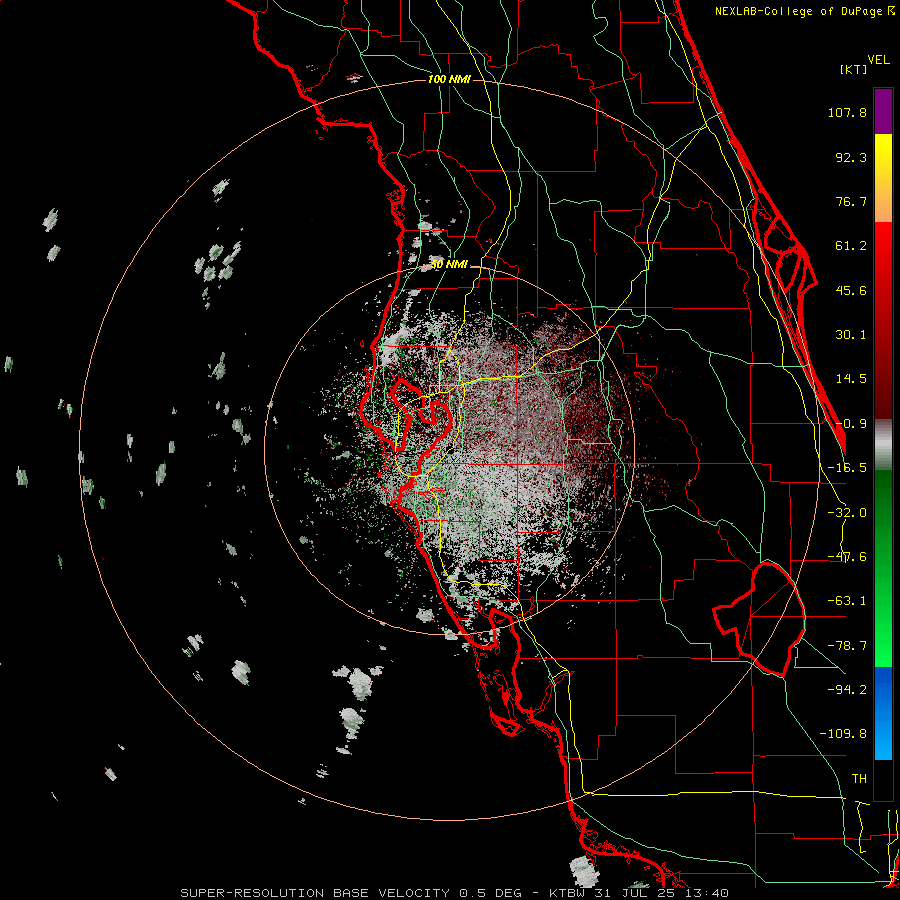Click the -16.5 velocity scale value
The height and width of the screenshot is (900, 900).
pos(847,468)
